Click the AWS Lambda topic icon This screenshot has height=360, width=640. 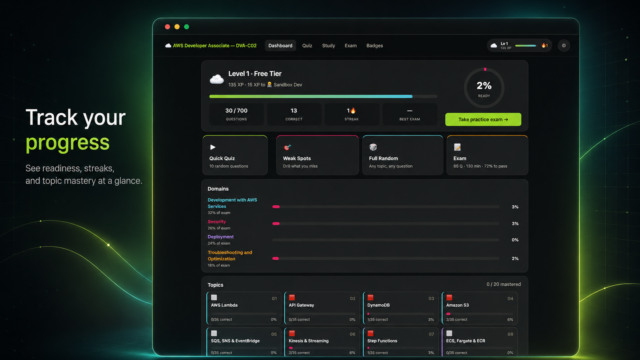coord(214,298)
